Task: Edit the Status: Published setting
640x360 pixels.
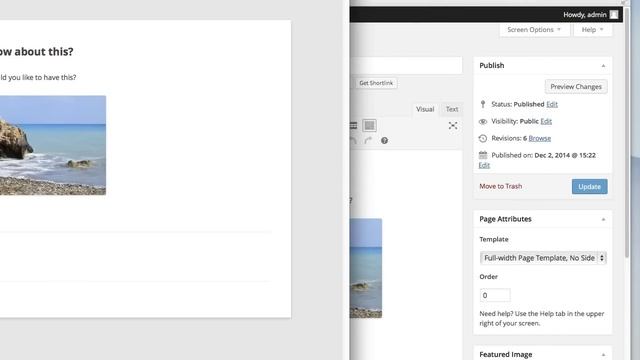Action: pos(552,104)
